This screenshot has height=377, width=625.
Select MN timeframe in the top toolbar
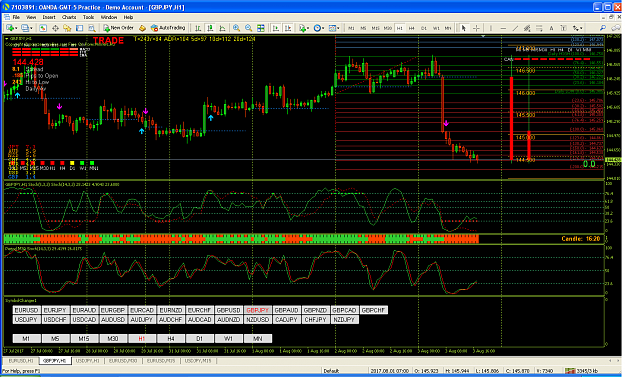pos(448,28)
